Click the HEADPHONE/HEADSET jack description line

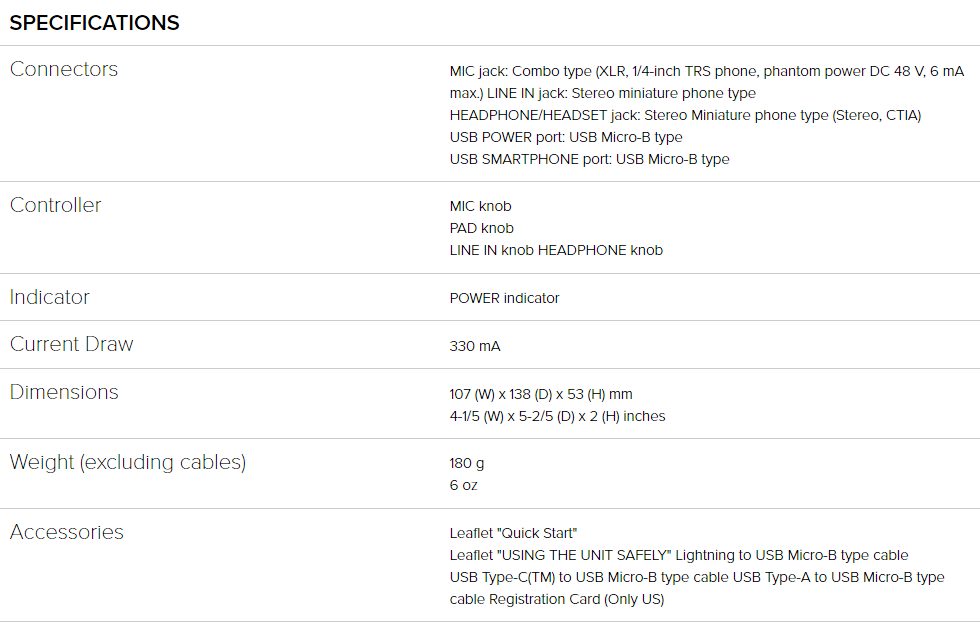click(685, 116)
